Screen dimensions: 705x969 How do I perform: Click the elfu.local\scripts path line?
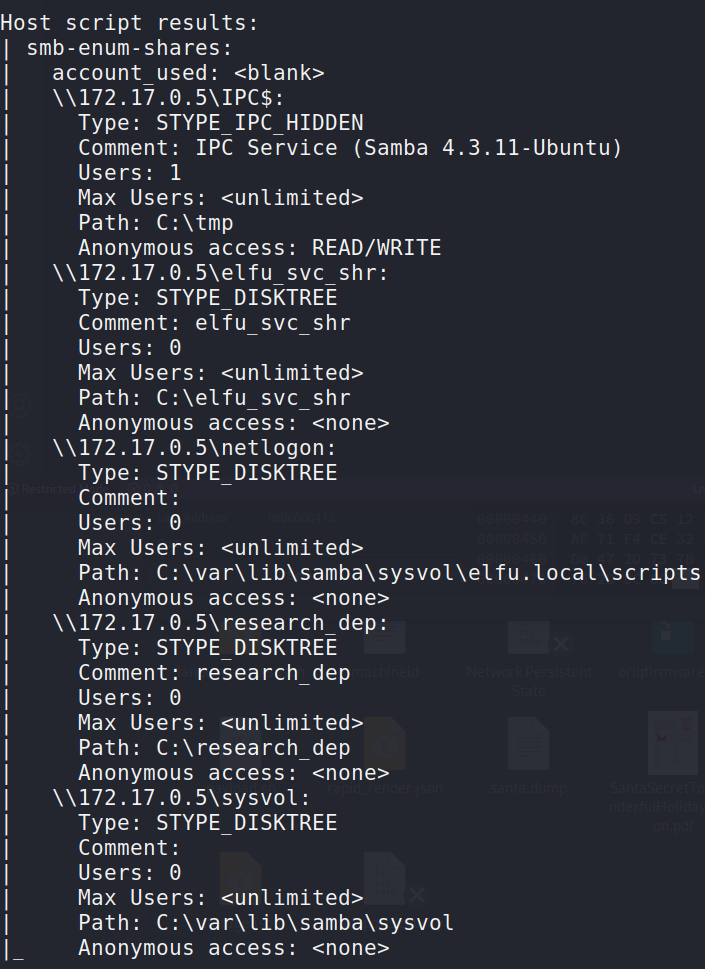click(389, 573)
